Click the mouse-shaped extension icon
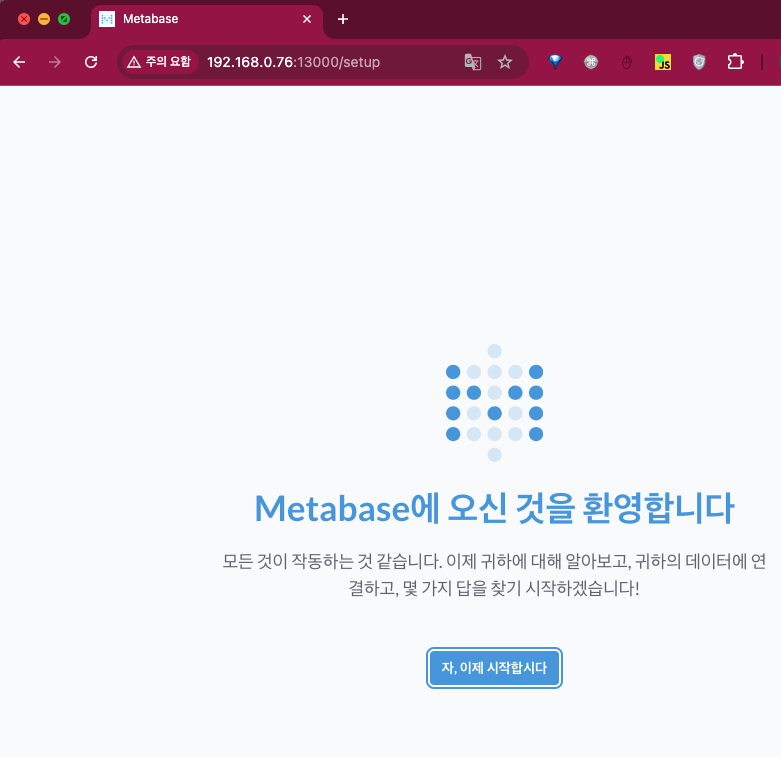 [627, 62]
